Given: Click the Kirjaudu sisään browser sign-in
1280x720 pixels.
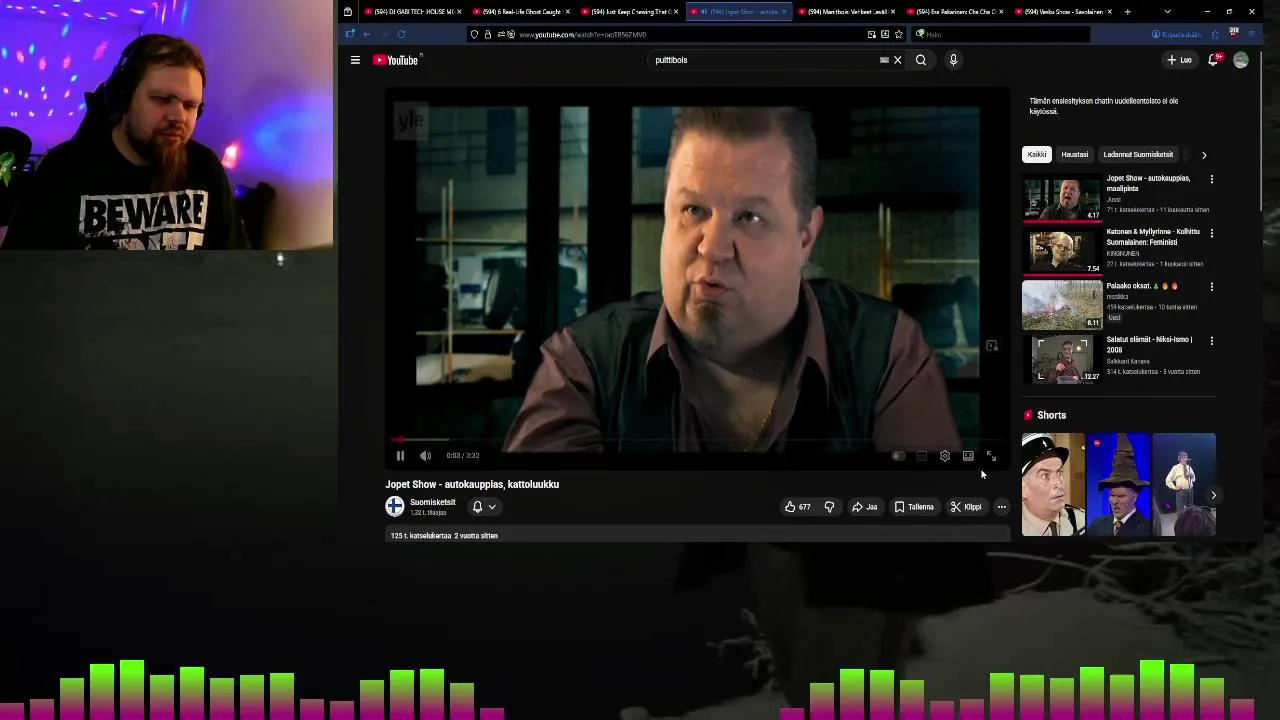Looking at the screenshot, I should pos(1176,35).
